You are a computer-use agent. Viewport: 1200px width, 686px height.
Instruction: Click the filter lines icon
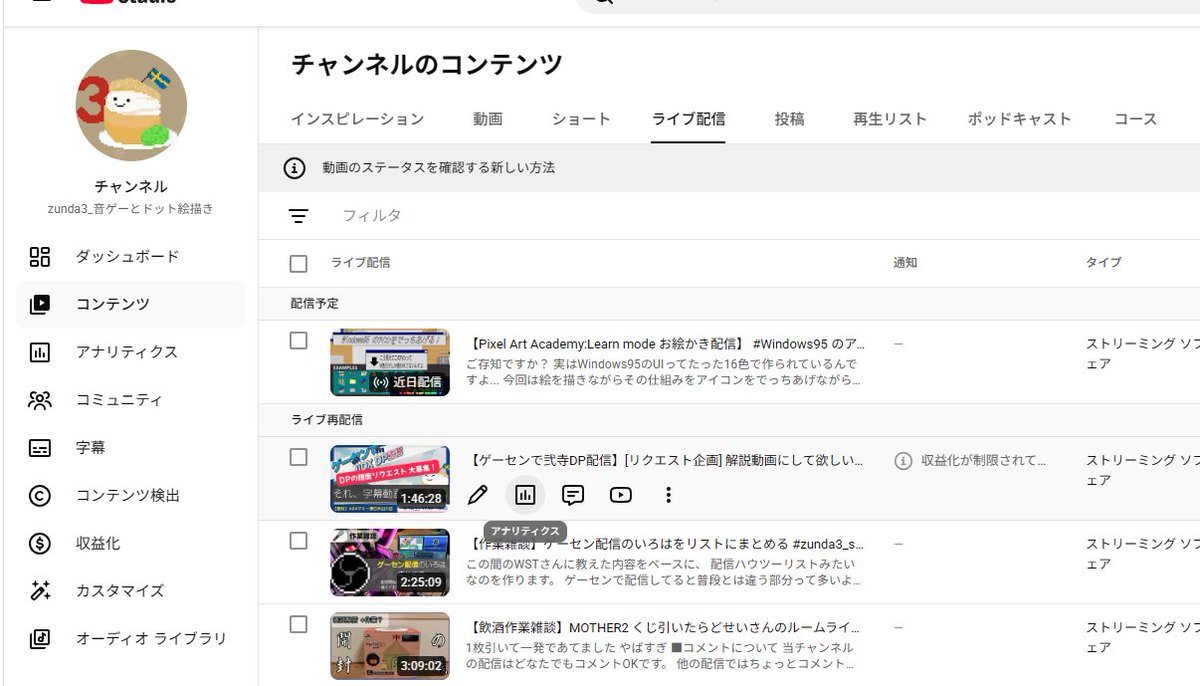[x=298, y=215]
